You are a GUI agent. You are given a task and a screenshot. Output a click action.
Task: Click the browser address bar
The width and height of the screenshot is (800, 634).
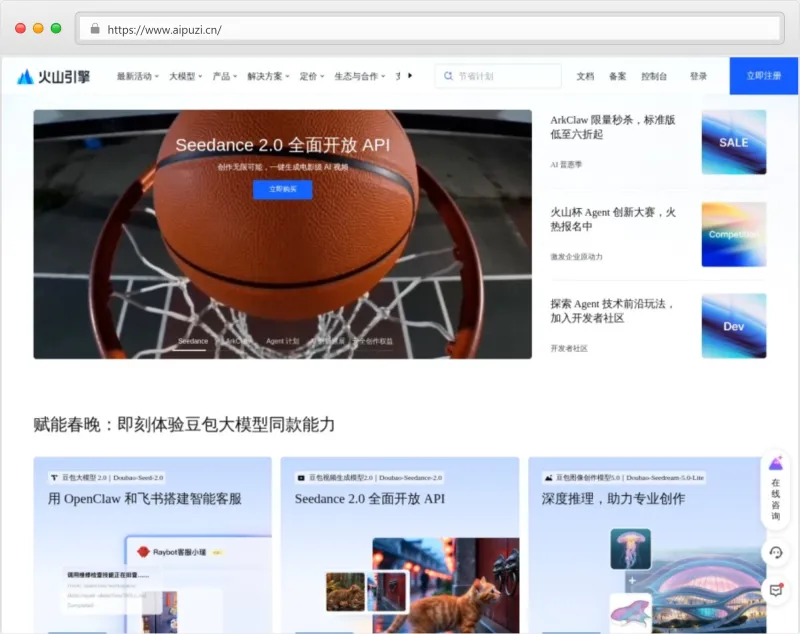[430, 29]
